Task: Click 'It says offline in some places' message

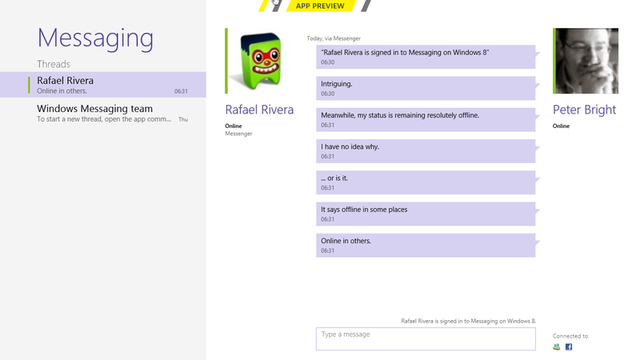Action: [x=426, y=214]
